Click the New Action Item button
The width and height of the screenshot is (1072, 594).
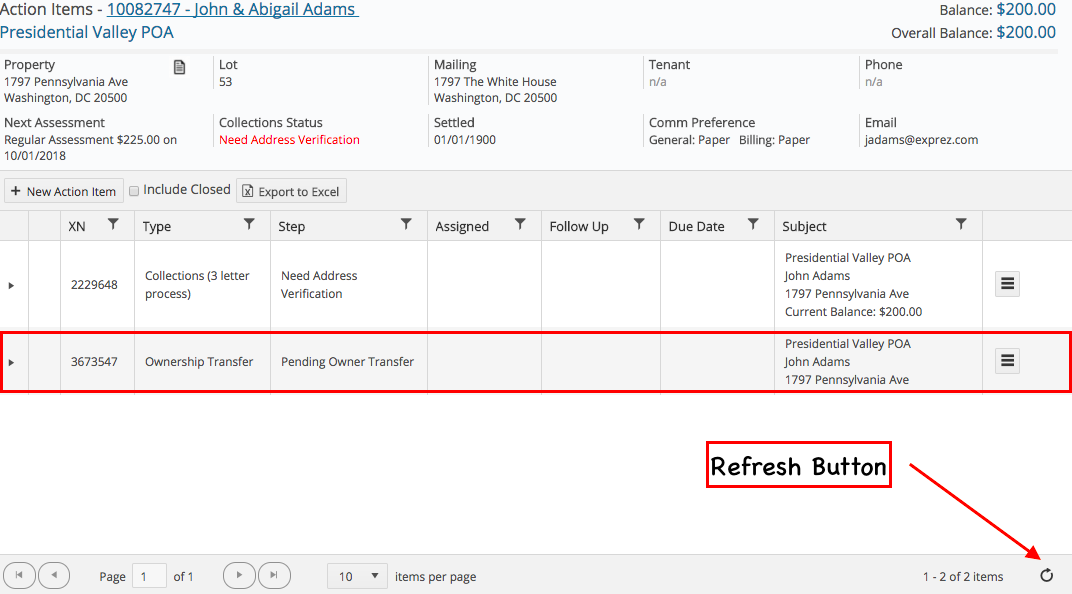coord(63,190)
